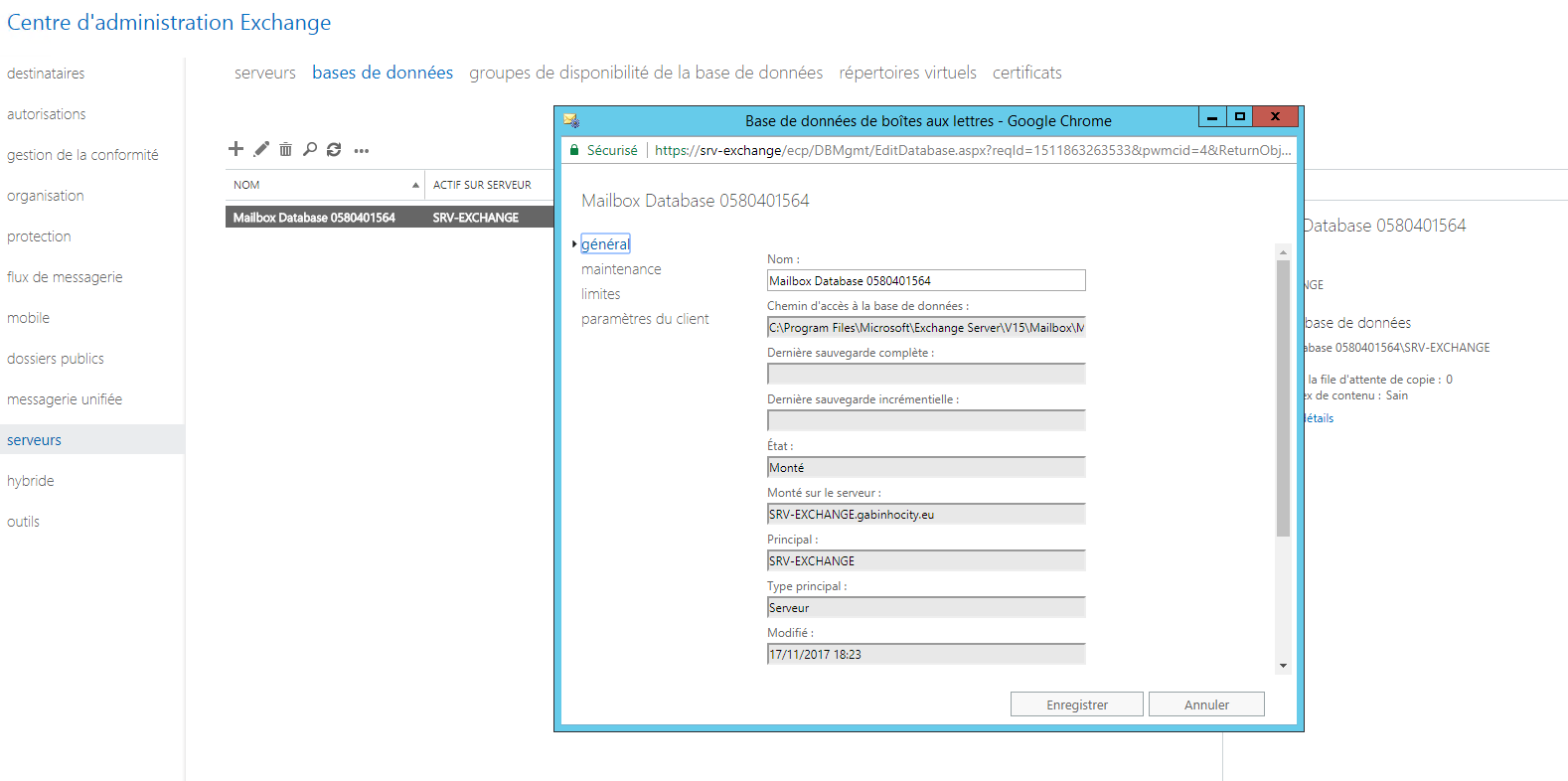Click Centre d'administration Exchange title

tap(169, 22)
